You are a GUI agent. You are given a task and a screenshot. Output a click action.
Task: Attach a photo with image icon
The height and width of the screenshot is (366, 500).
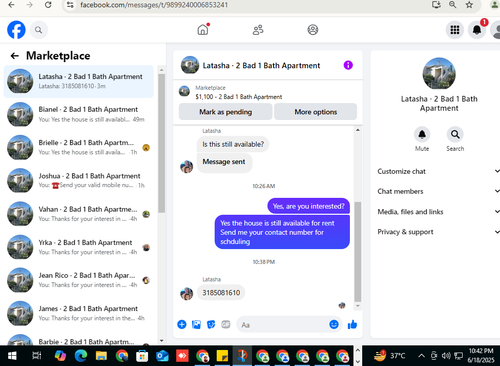tap(196, 324)
